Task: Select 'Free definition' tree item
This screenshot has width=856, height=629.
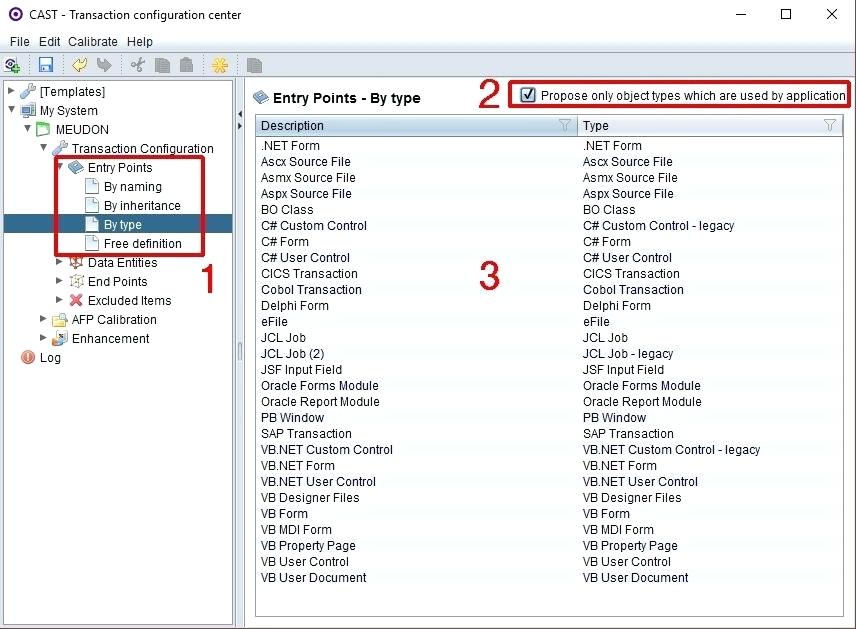Action: point(142,244)
